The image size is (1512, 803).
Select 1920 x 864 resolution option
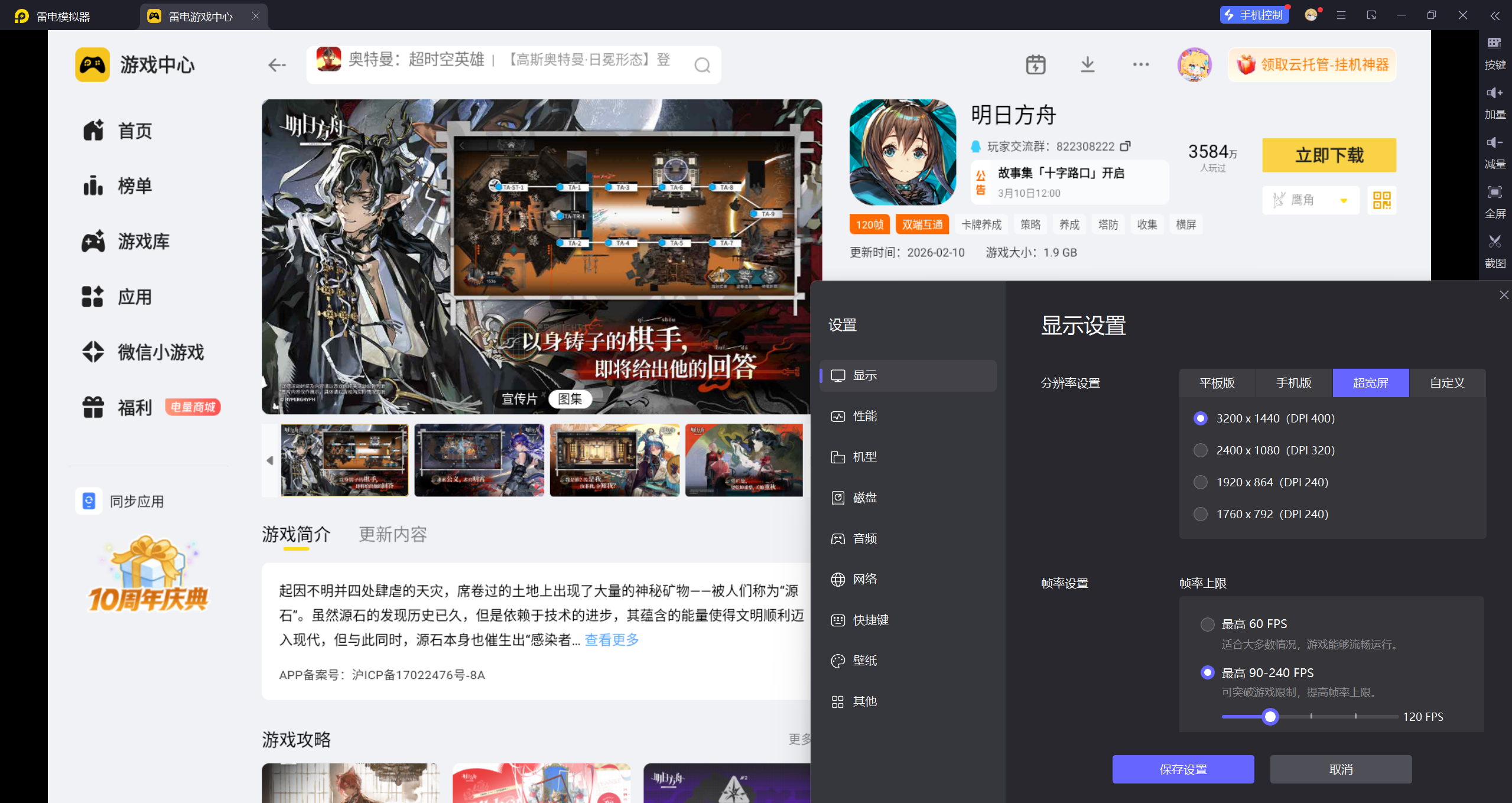coord(1200,482)
